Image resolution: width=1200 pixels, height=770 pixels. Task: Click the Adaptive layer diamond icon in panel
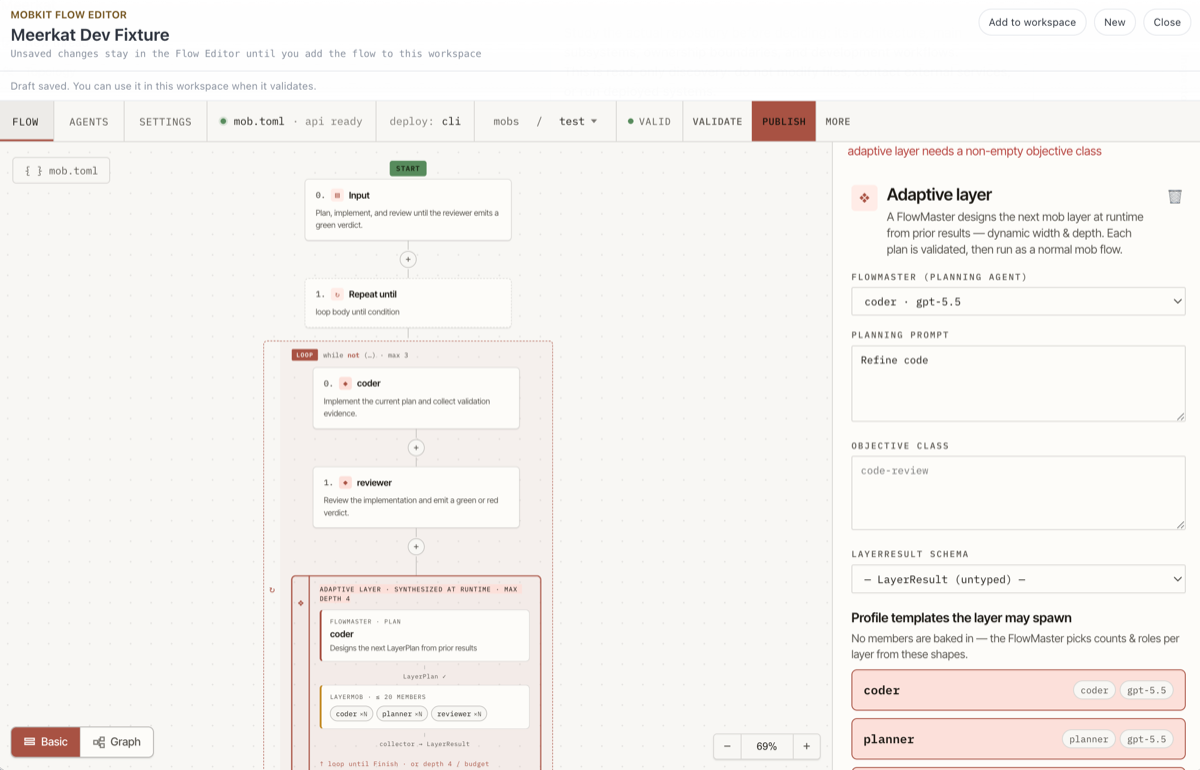(864, 197)
